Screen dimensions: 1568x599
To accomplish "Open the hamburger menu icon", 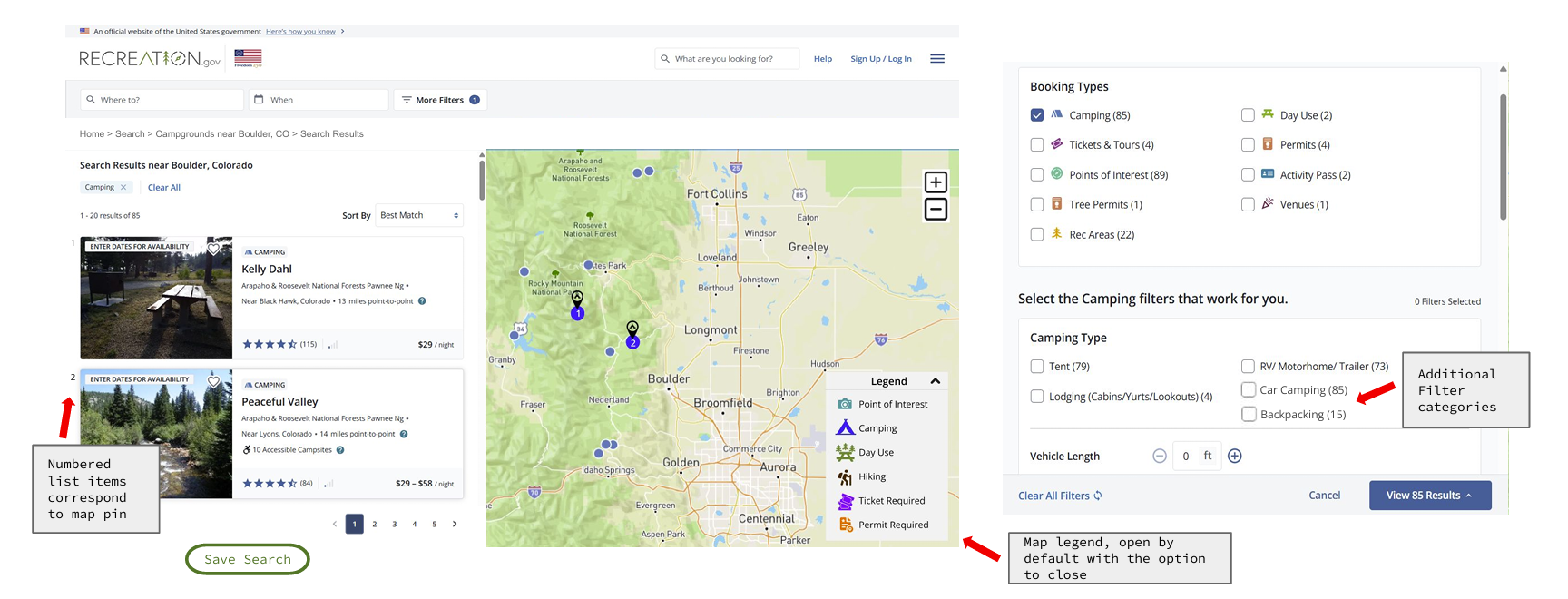I will [937, 59].
